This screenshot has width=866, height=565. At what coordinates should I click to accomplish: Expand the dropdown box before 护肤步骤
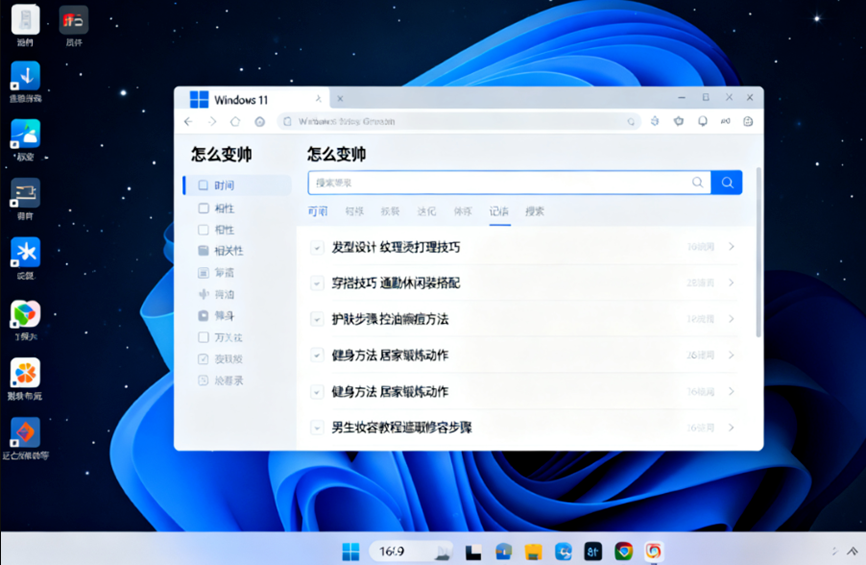pos(316,319)
